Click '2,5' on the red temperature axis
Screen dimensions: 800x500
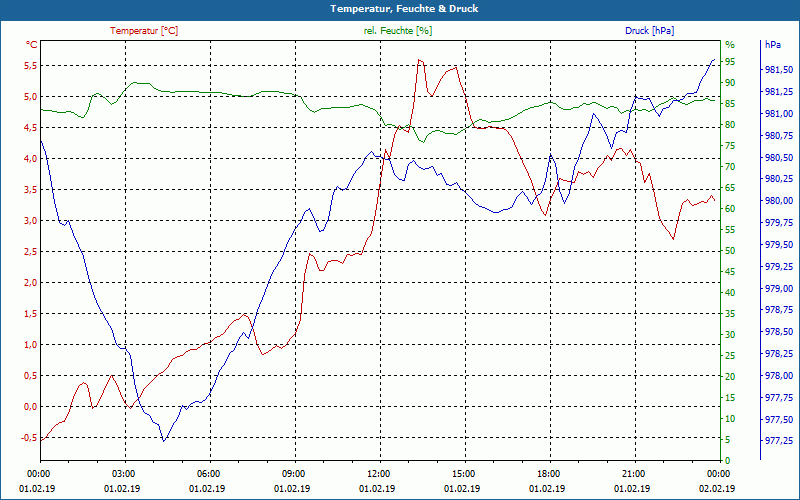point(30,252)
